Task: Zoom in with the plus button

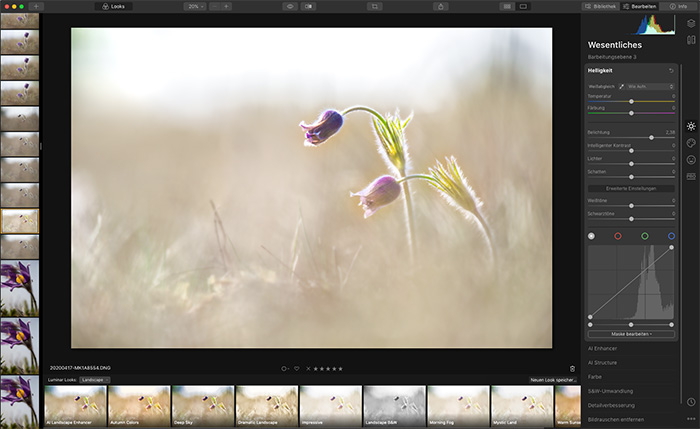Action: (226, 6)
